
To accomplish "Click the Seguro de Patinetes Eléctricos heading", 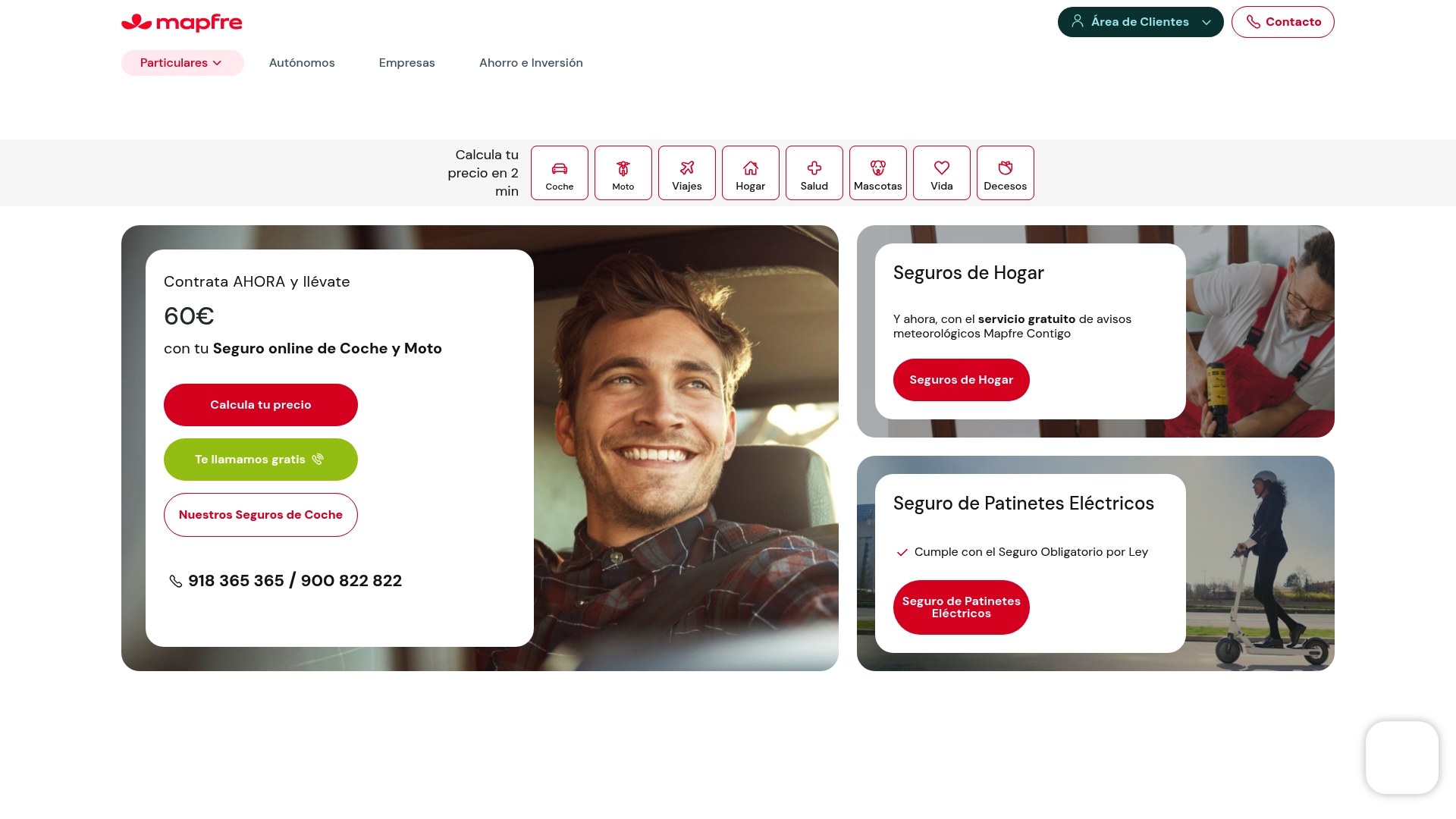I will tap(1024, 504).
